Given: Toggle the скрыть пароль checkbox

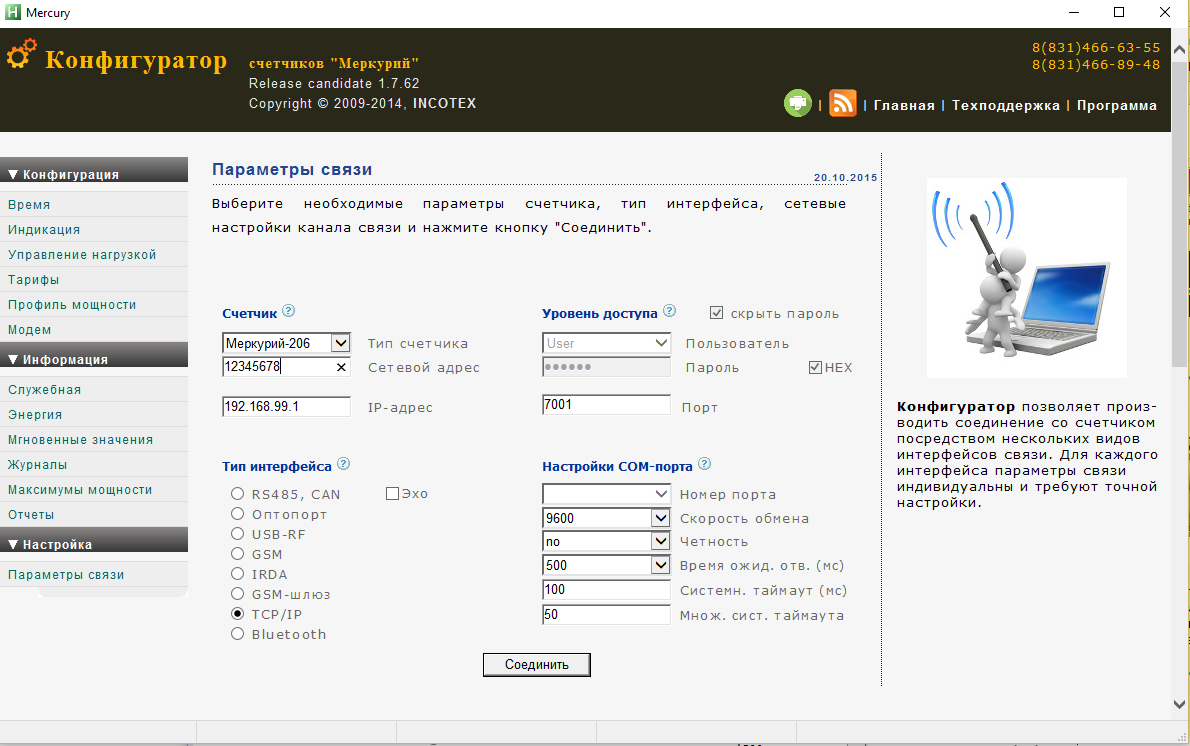Looking at the screenshot, I should pyautogui.click(x=716, y=313).
